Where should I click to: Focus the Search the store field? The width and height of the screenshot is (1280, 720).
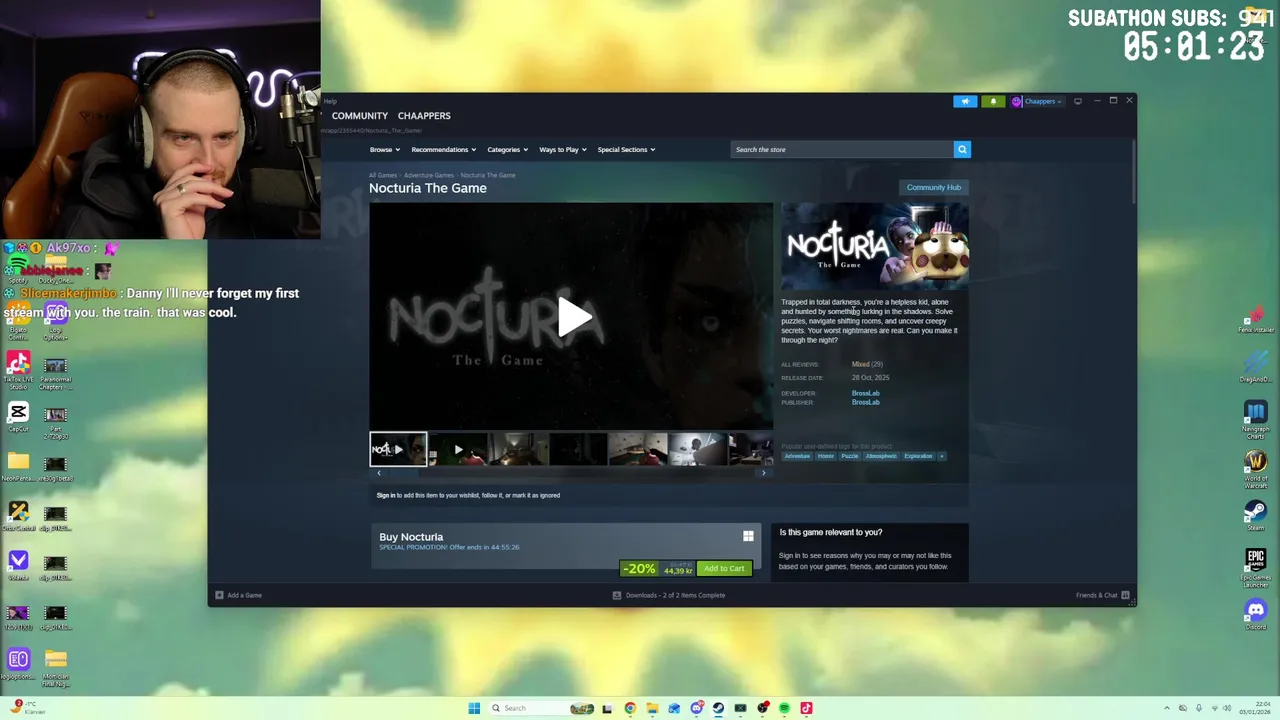[842, 149]
